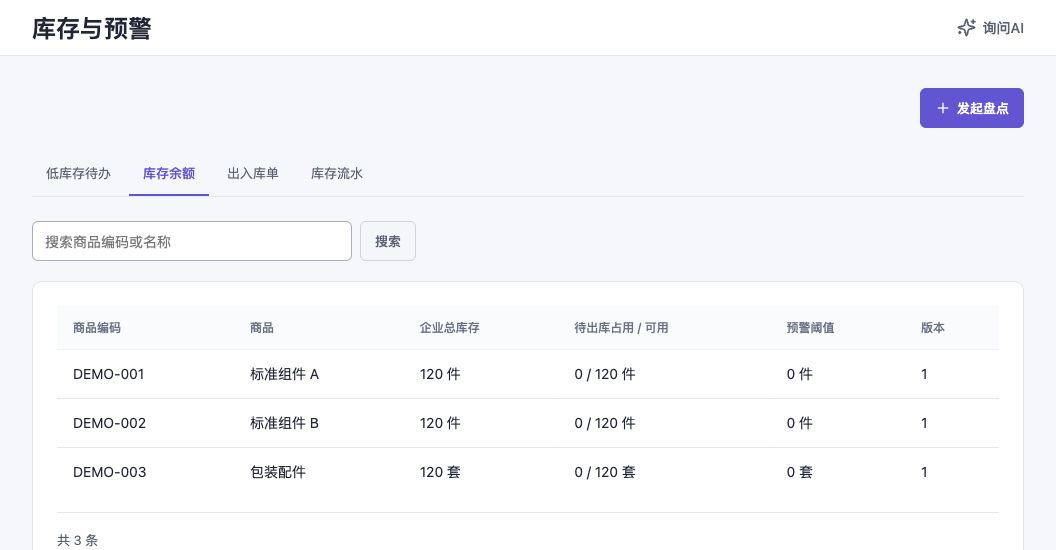Click 0 / 120 件 in DEMO-001 row

(x=605, y=374)
